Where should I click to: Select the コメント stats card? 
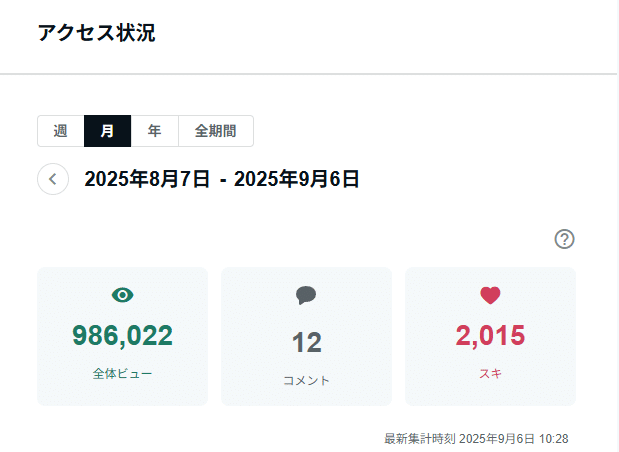pyautogui.click(x=306, y=336)
